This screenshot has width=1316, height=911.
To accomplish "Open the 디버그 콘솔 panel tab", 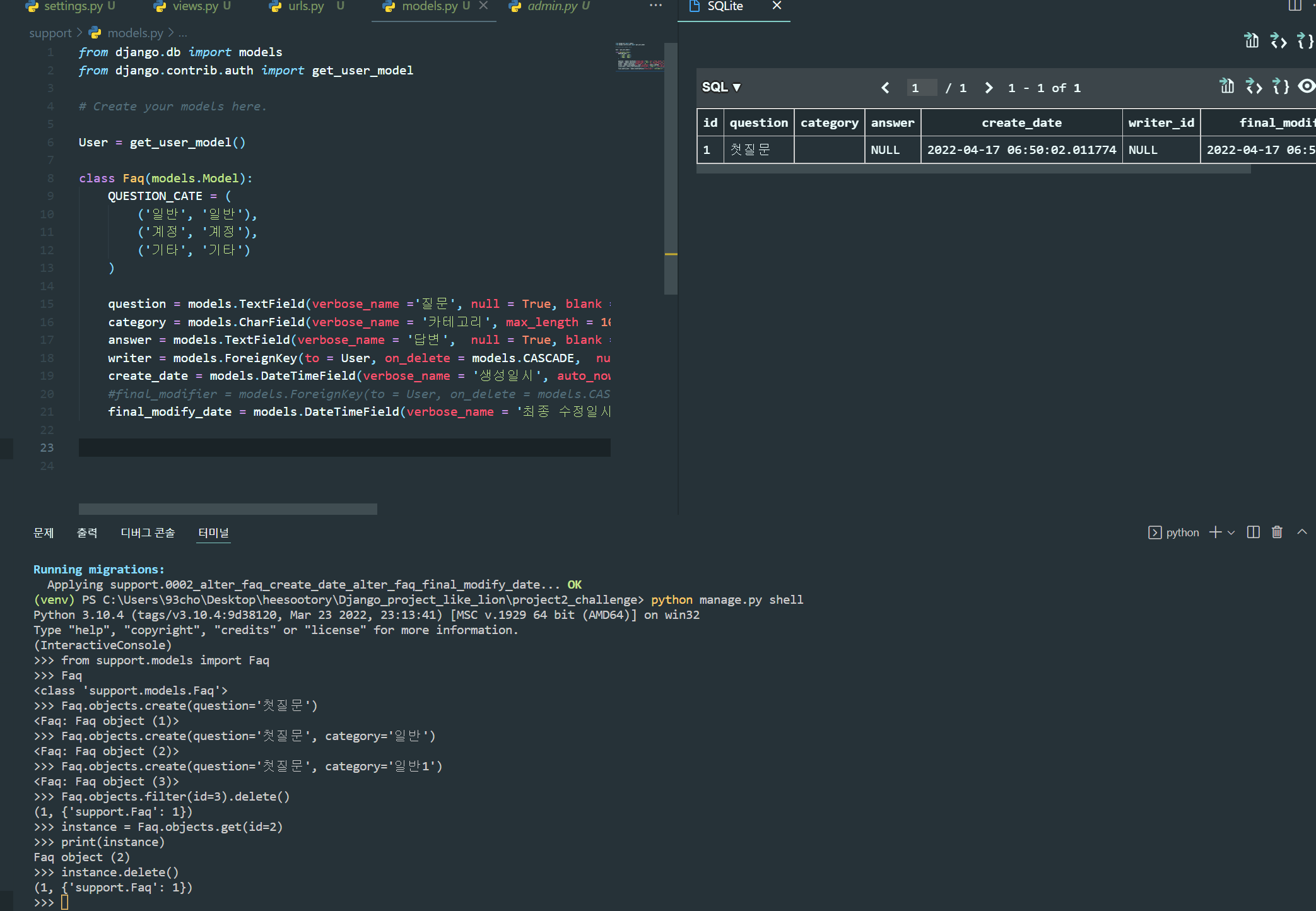I will point(148,532).
